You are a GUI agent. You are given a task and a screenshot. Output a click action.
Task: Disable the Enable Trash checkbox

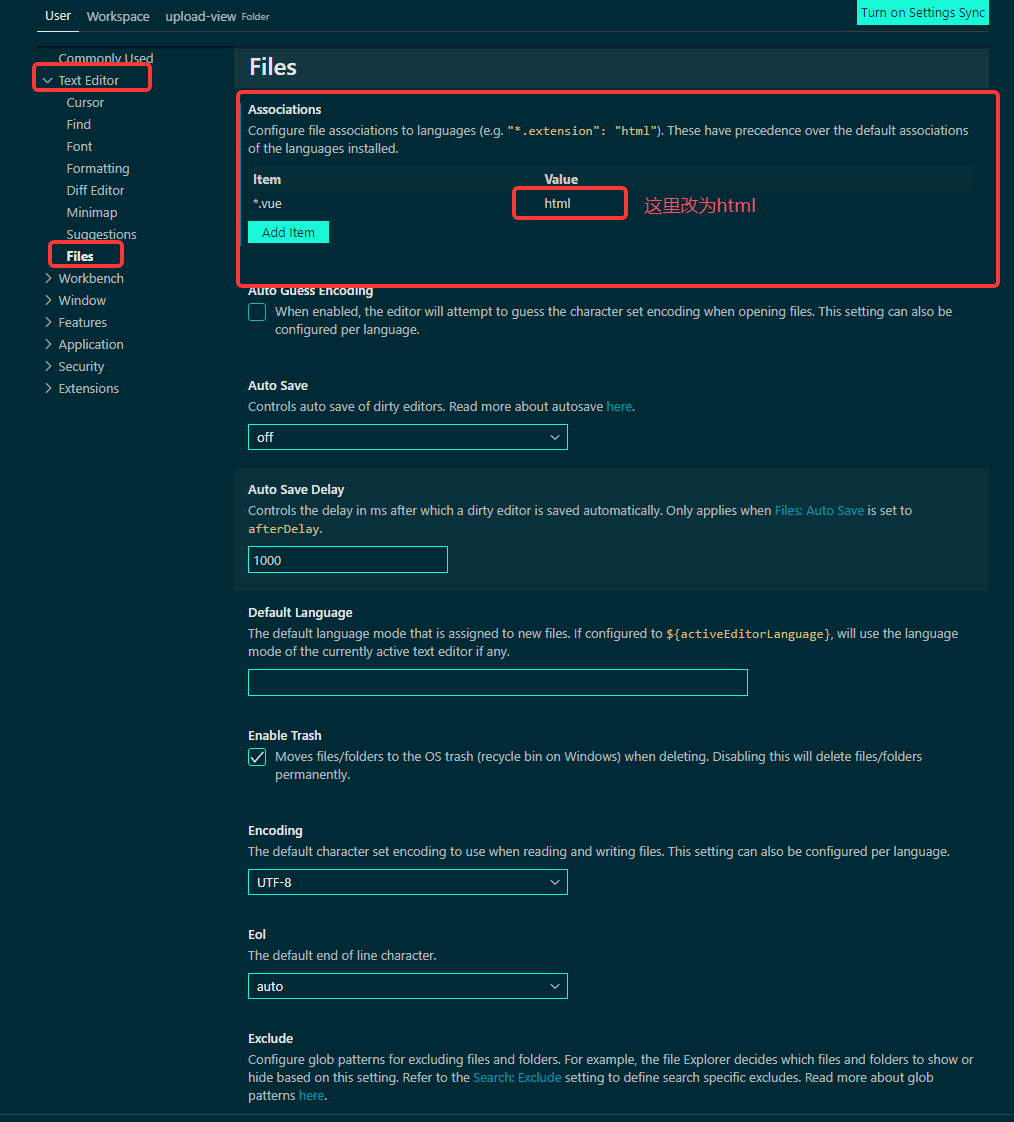tap(257, 757)
